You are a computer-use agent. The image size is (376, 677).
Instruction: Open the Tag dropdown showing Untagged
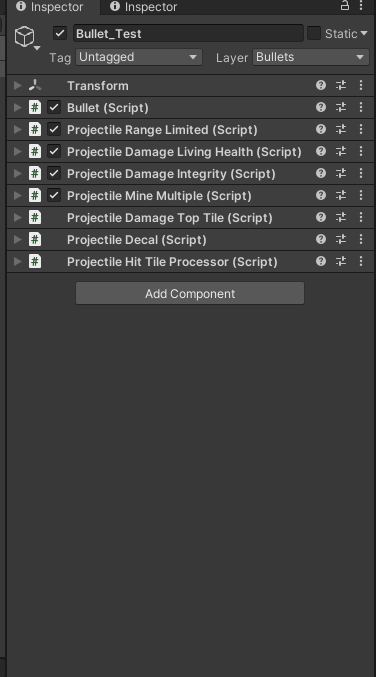pyautogui.click(x=139, y=57)
